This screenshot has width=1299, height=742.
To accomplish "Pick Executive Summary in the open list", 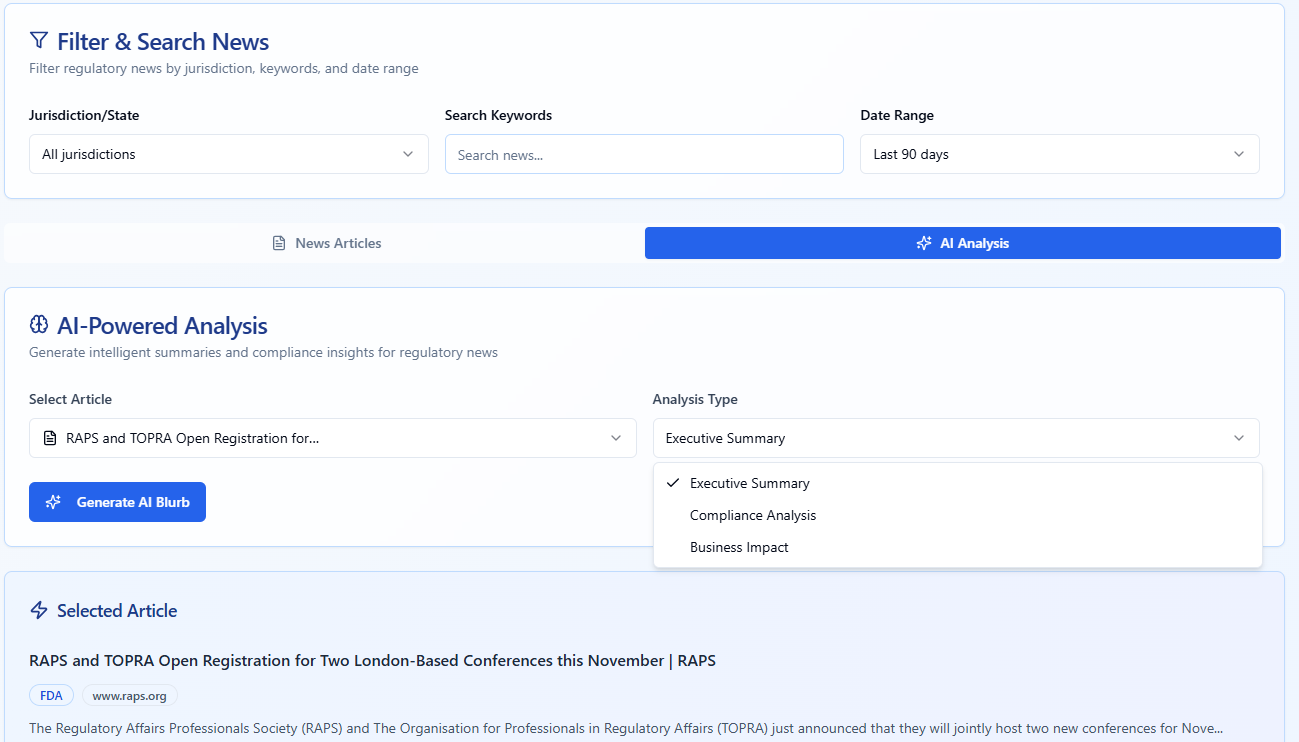I will [x=750, y=483].
